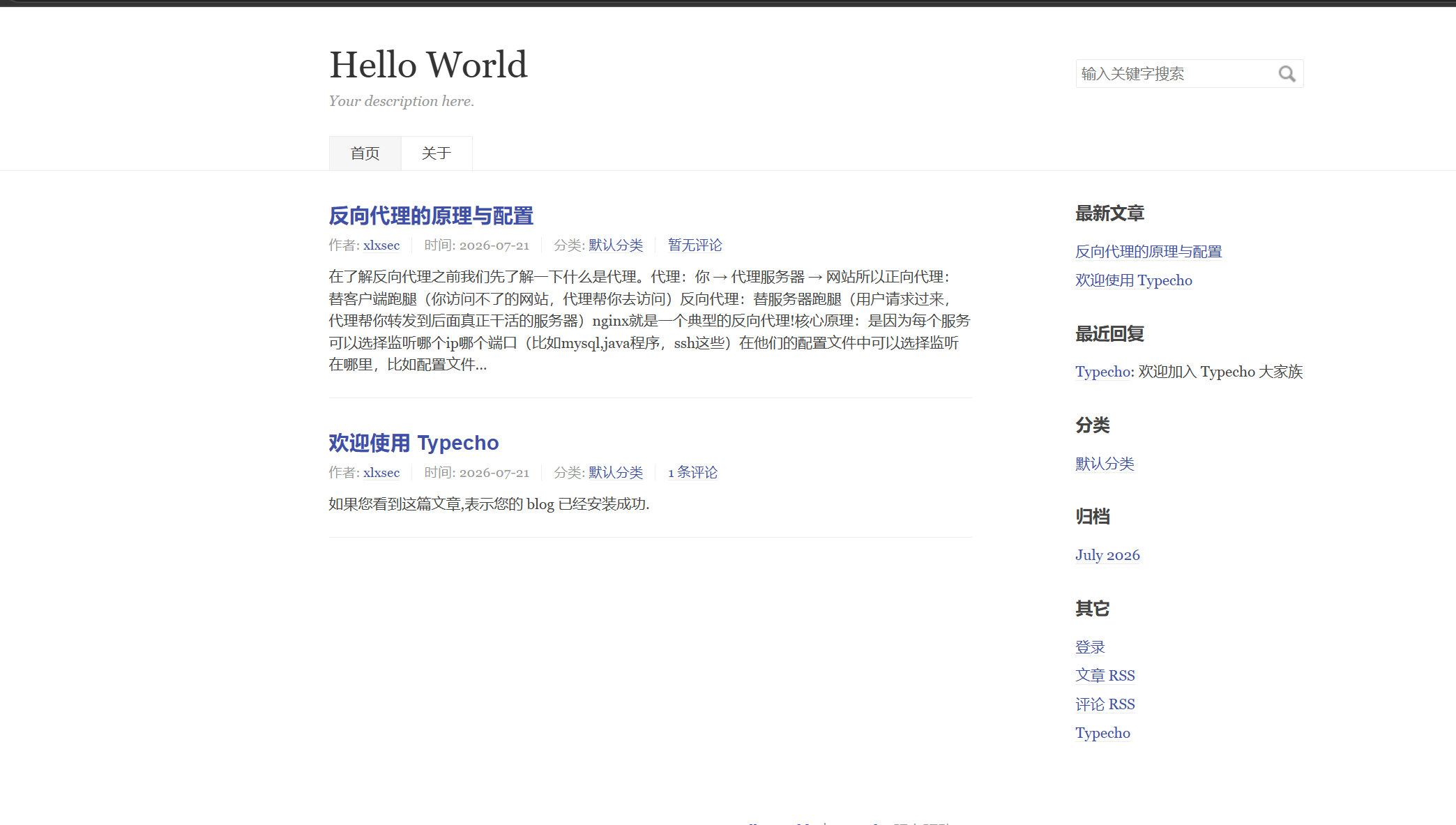Open the Typecho link under 其它
Viewport: 1456px width, 825px height.
pyautogui.click(x=1102, y=733)
